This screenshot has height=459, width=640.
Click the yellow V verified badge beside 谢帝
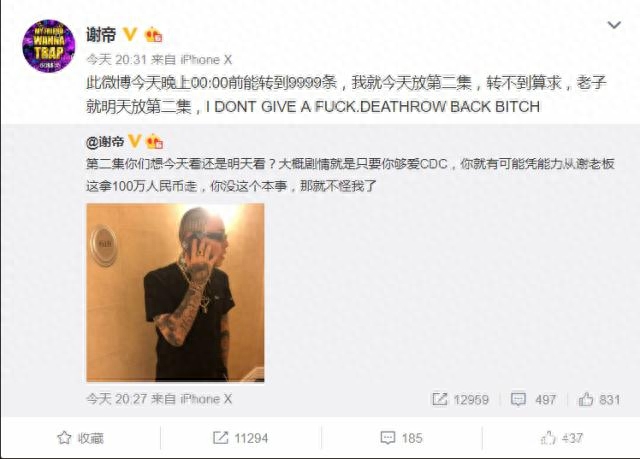click(130, 34)
